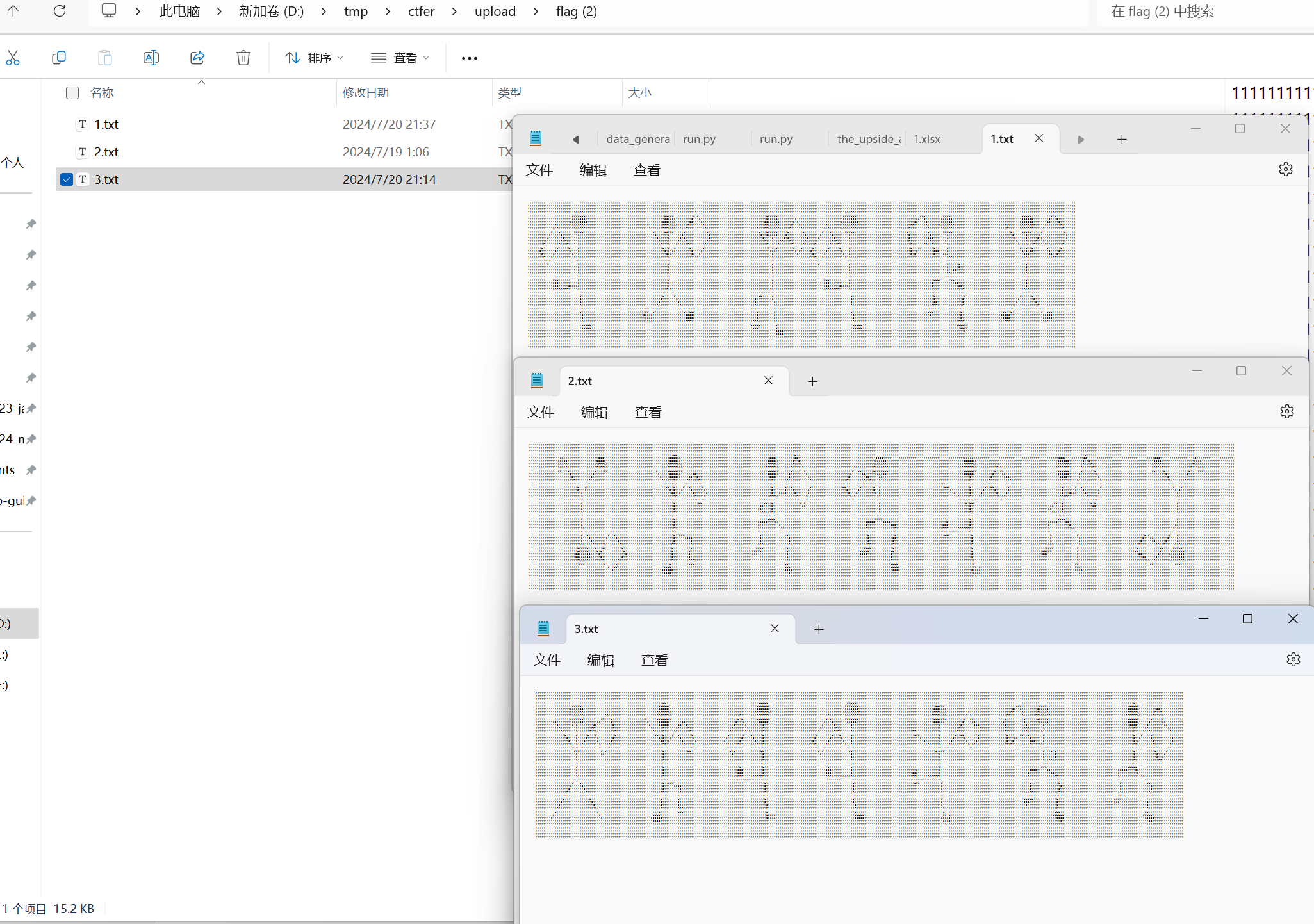Screen dimensions: 1314x924
Task: Open the View (查看) dropdown in Explorer
Action: click(x=400, y=58)
